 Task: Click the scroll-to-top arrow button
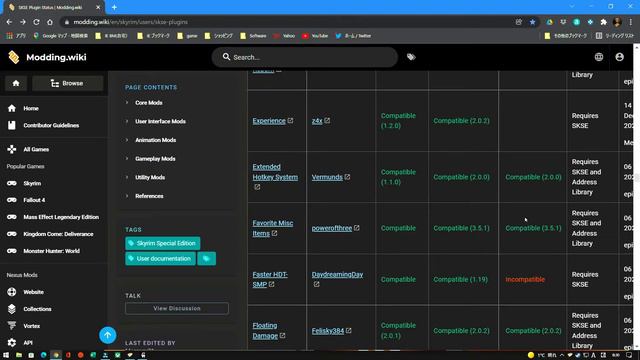(108, 335)
